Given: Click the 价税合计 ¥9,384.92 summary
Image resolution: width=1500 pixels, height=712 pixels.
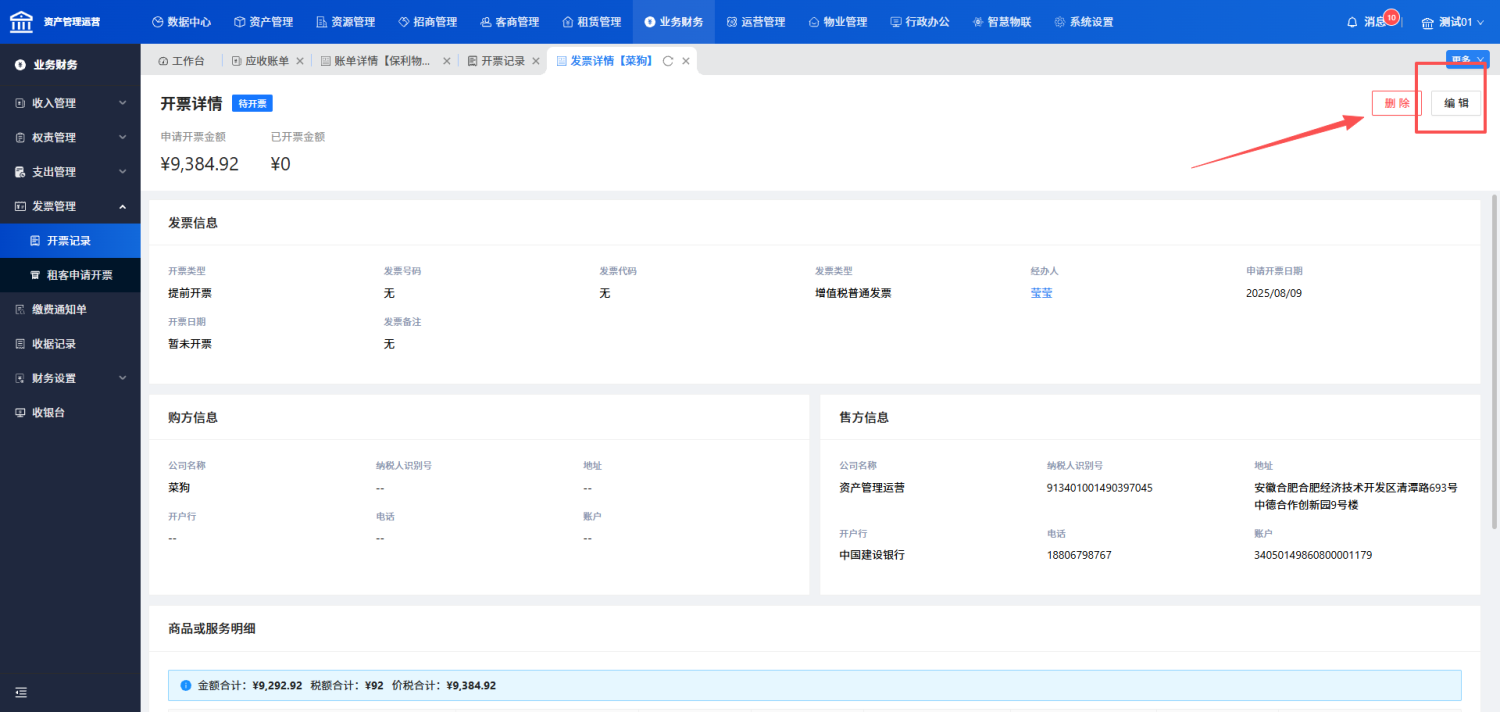Looking at the screenshot, I should tap(444, 686).
